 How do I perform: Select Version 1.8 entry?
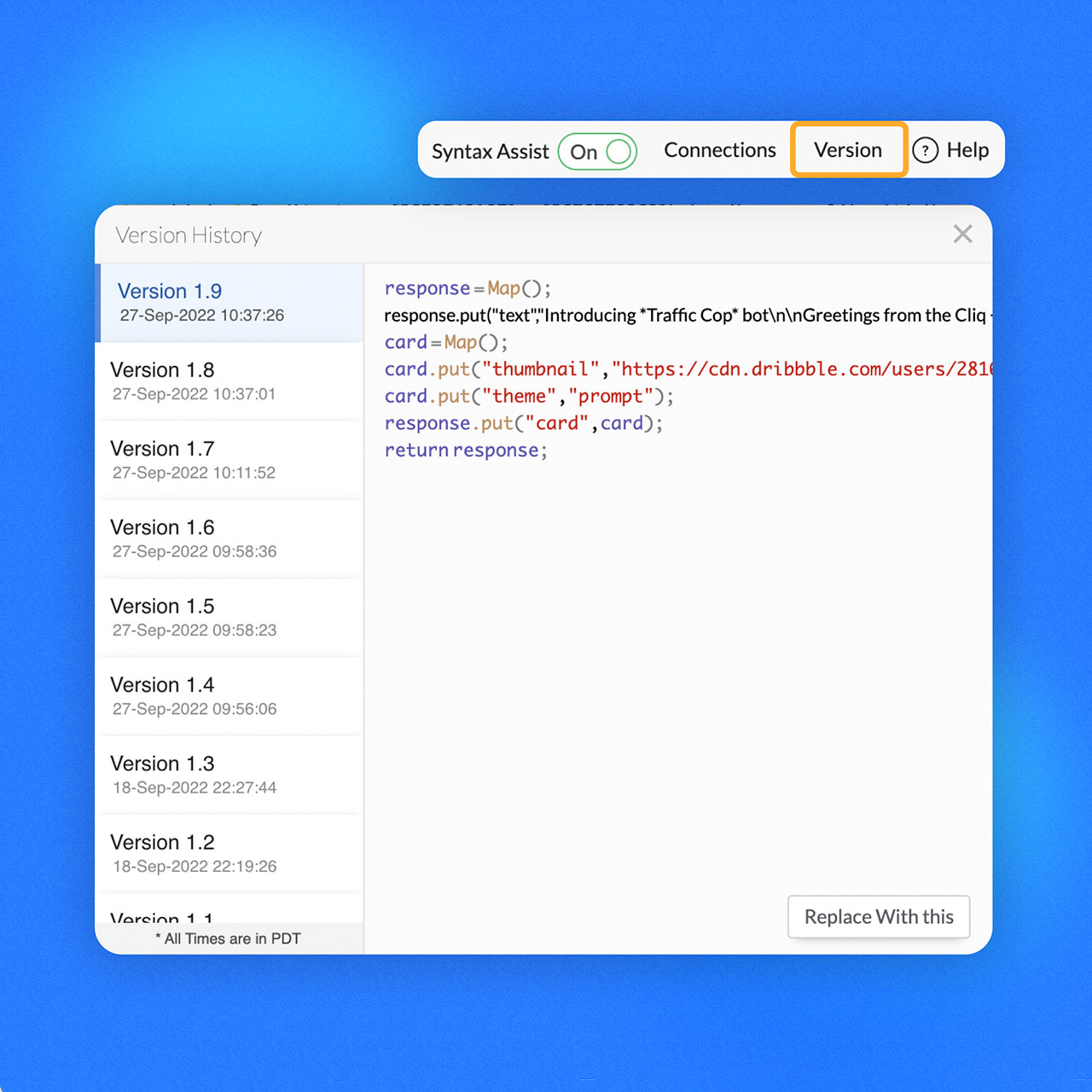[x=229, y=380]
